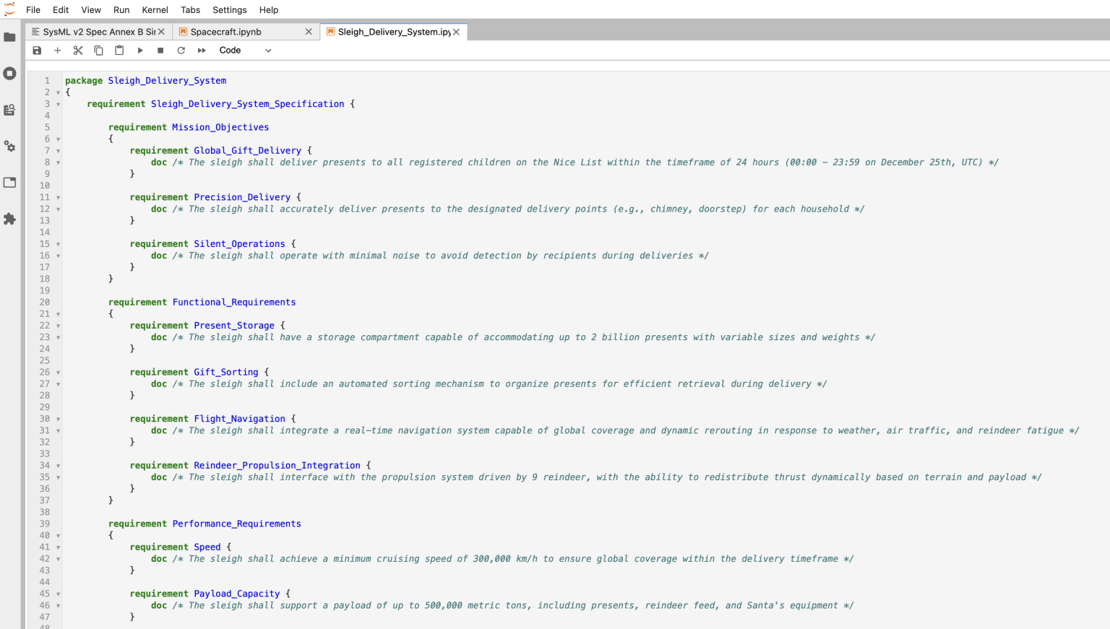The image size is (1110, 629).
Task: Close the Spacecraft.ipynb tab
Action: click(309, 32)
